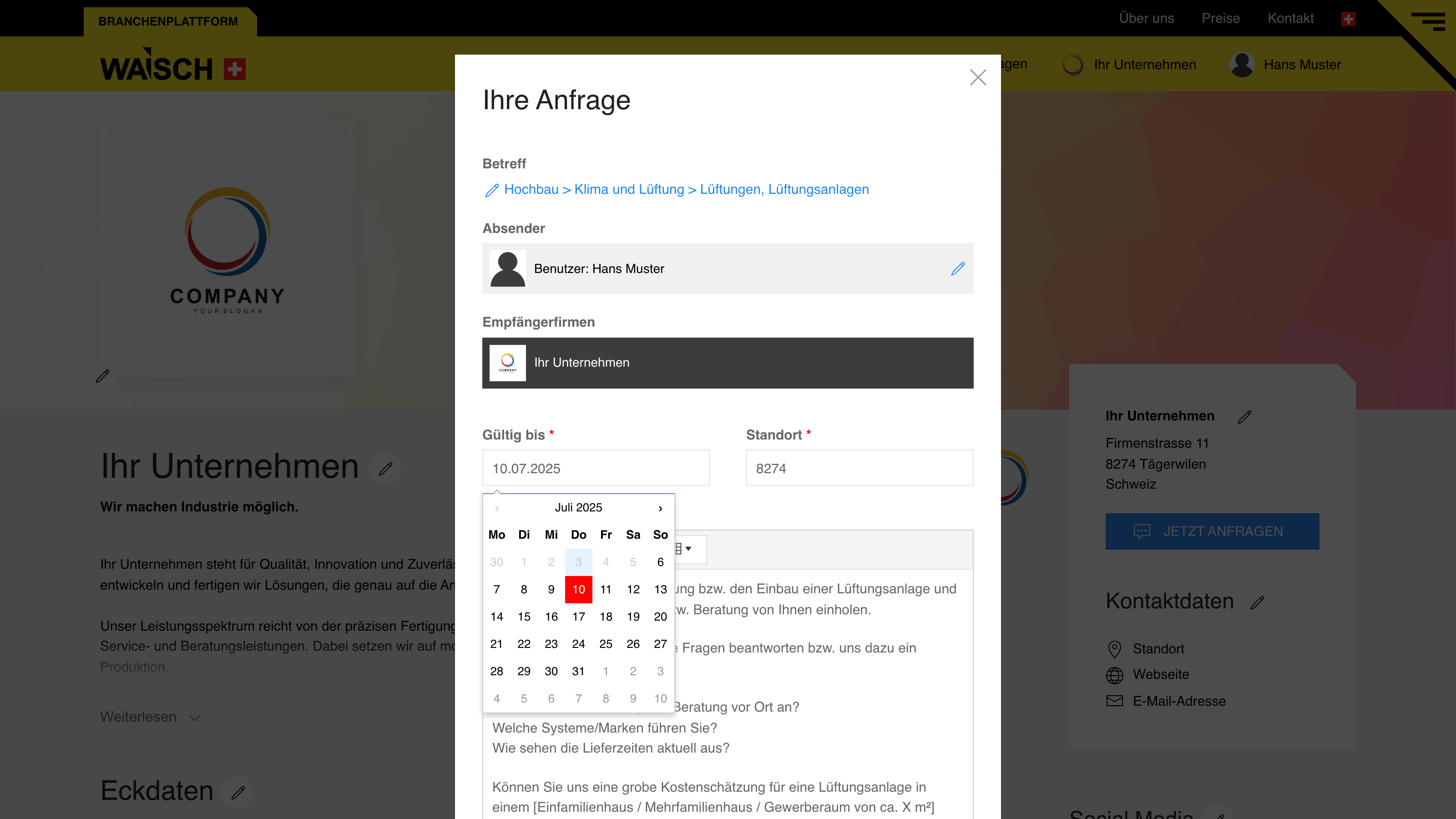Image resolution: width=1456 pixels, height=819 pixels.
Task: Edit the Kontaktdaten section pencil icon
Action: [1257, 602]
